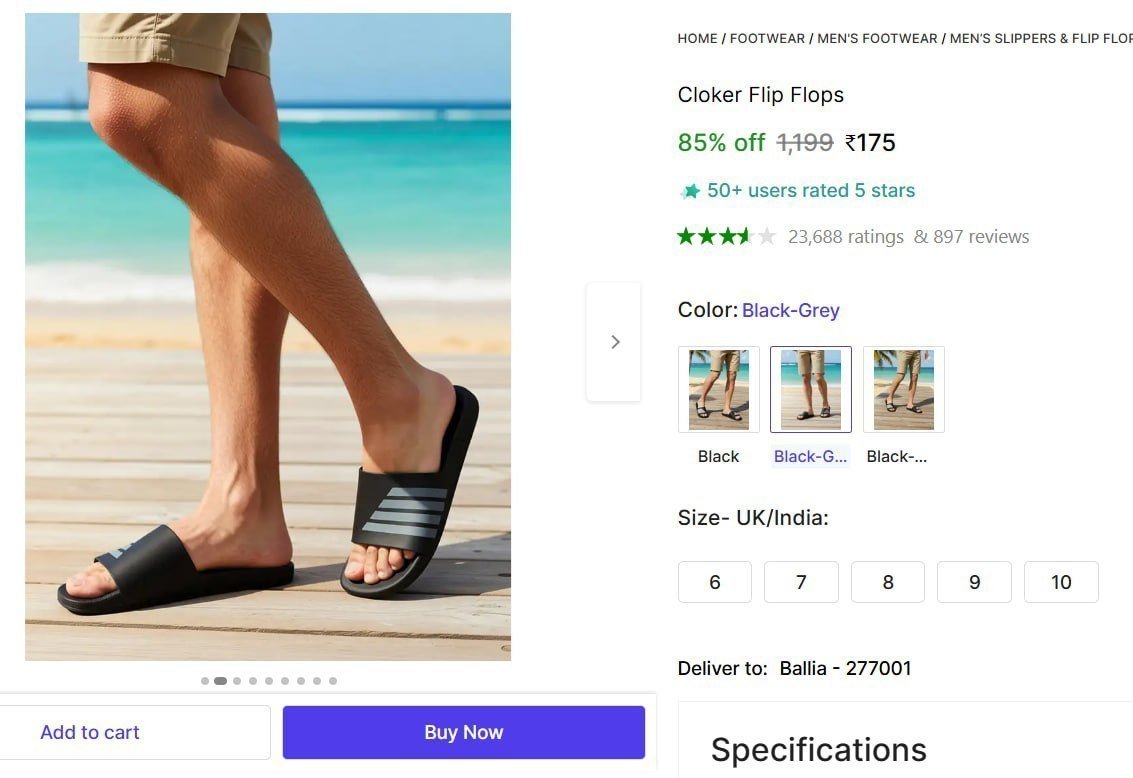Navigate to MEN'S FOOTWEAR breadcrumb link
Screen dimensions: 1133x778
(876, 38)
